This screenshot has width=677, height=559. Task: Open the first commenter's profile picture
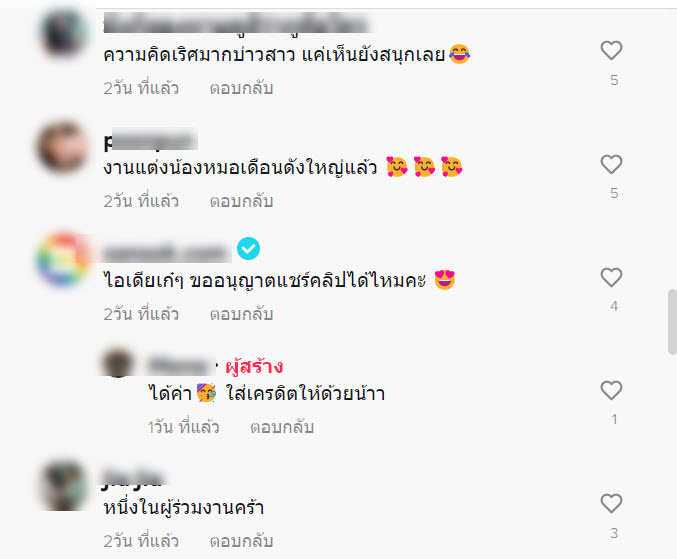pyautogui.click(x=63, y=33)
